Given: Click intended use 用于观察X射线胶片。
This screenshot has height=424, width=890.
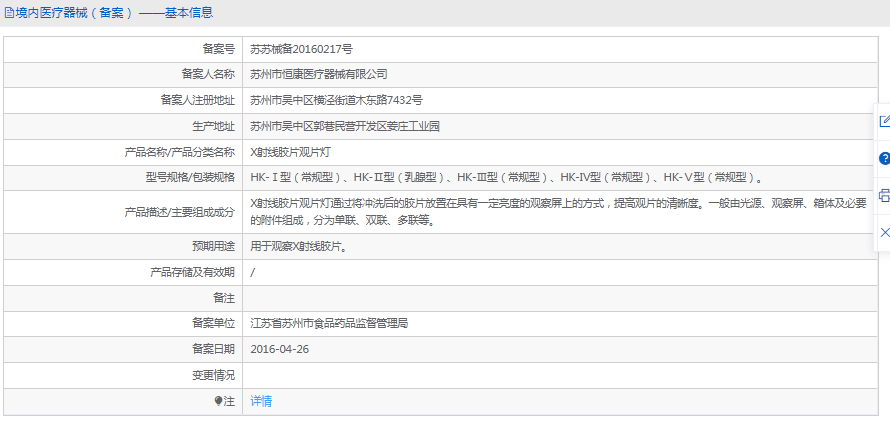Looking at the screenshot, I should pyautogui.click(x=299, y=246).
